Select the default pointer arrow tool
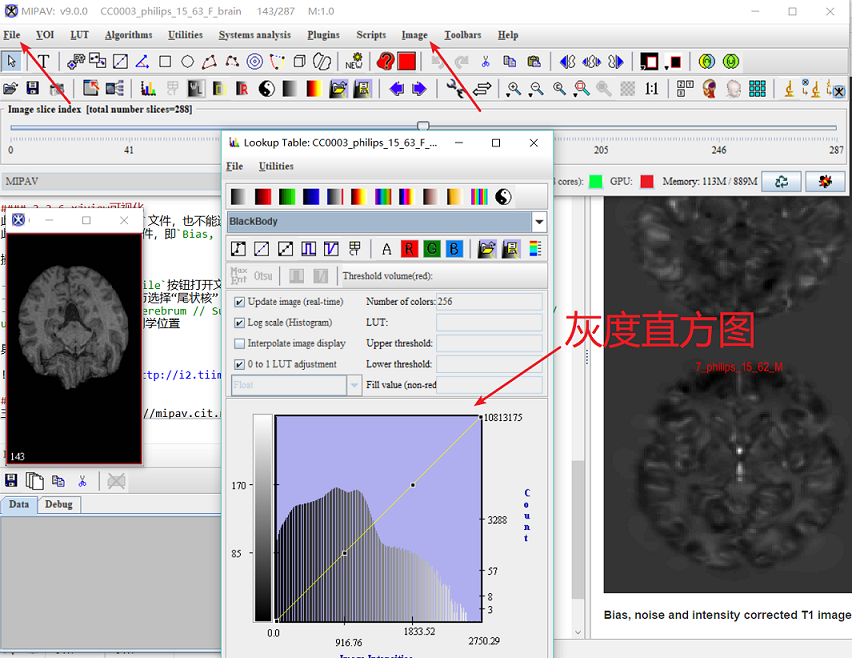This screenshot has width=852, height=658. coord(11,61)
